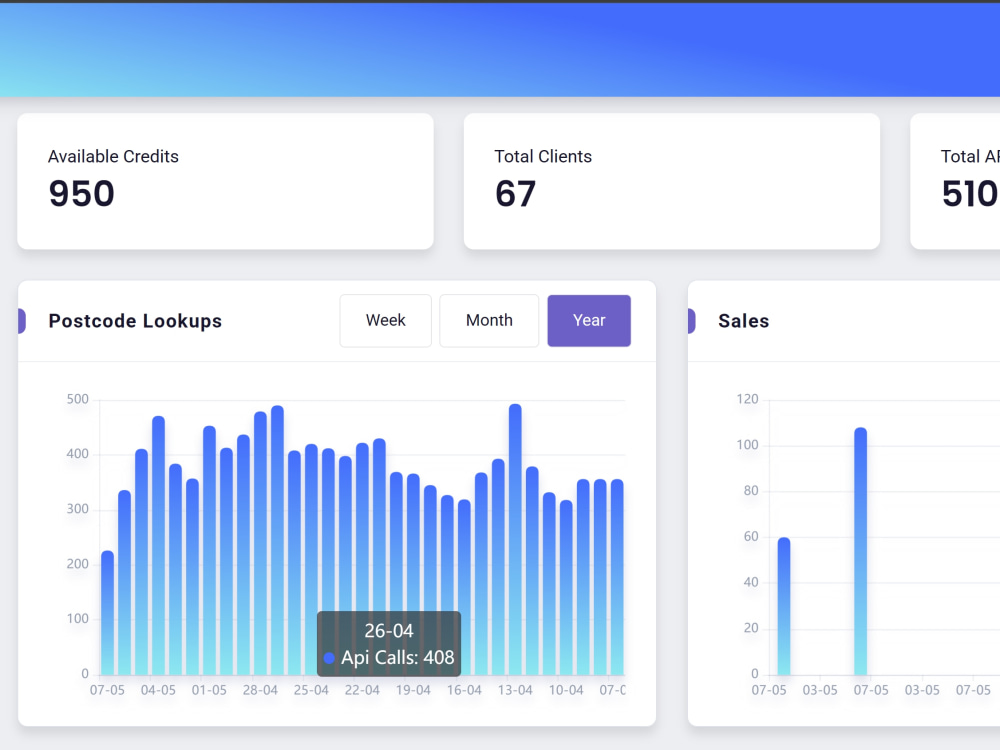
Task: Select the first 07-05 bar in Postcode Lookups
Action: pyautogui.click(x=107, y=610)
